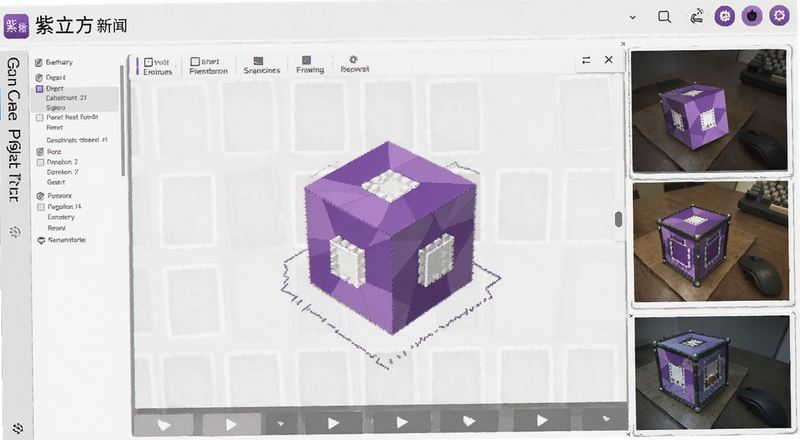Click the dark square icon above Frawing
The height and width of the screenshot is (440, 800).
point(306,60)
